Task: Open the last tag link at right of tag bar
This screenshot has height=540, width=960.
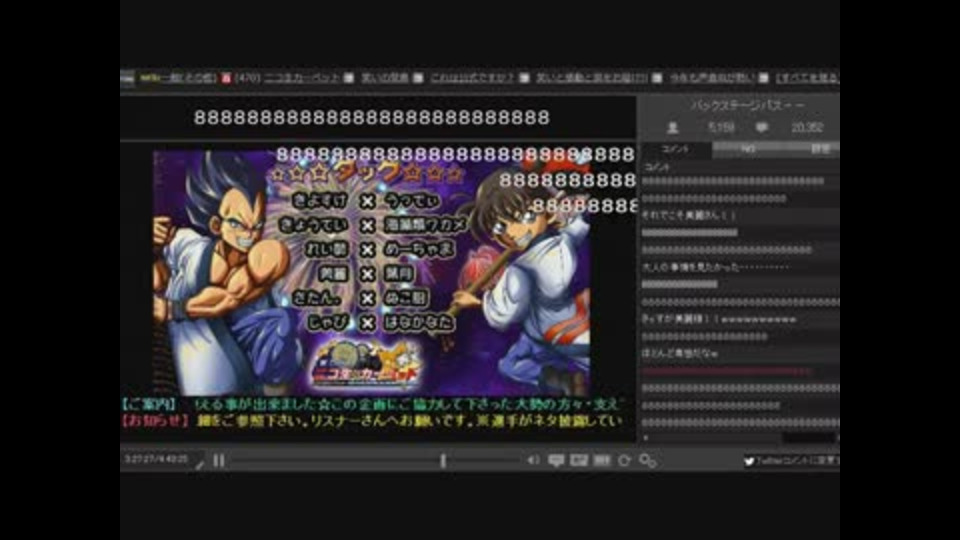Action: click(807, 78)
